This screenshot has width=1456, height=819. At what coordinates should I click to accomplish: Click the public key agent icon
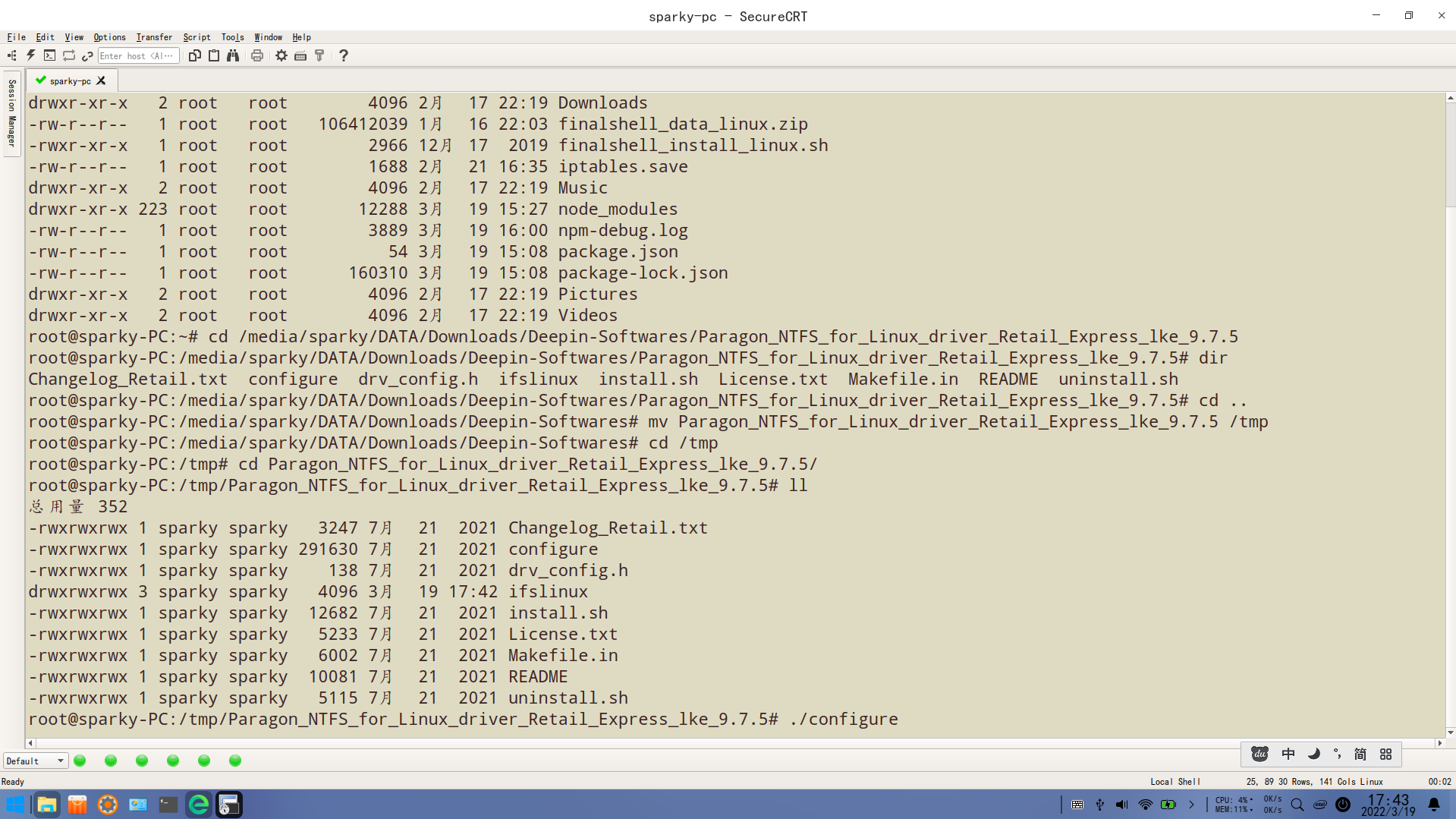tap(319, 55)
